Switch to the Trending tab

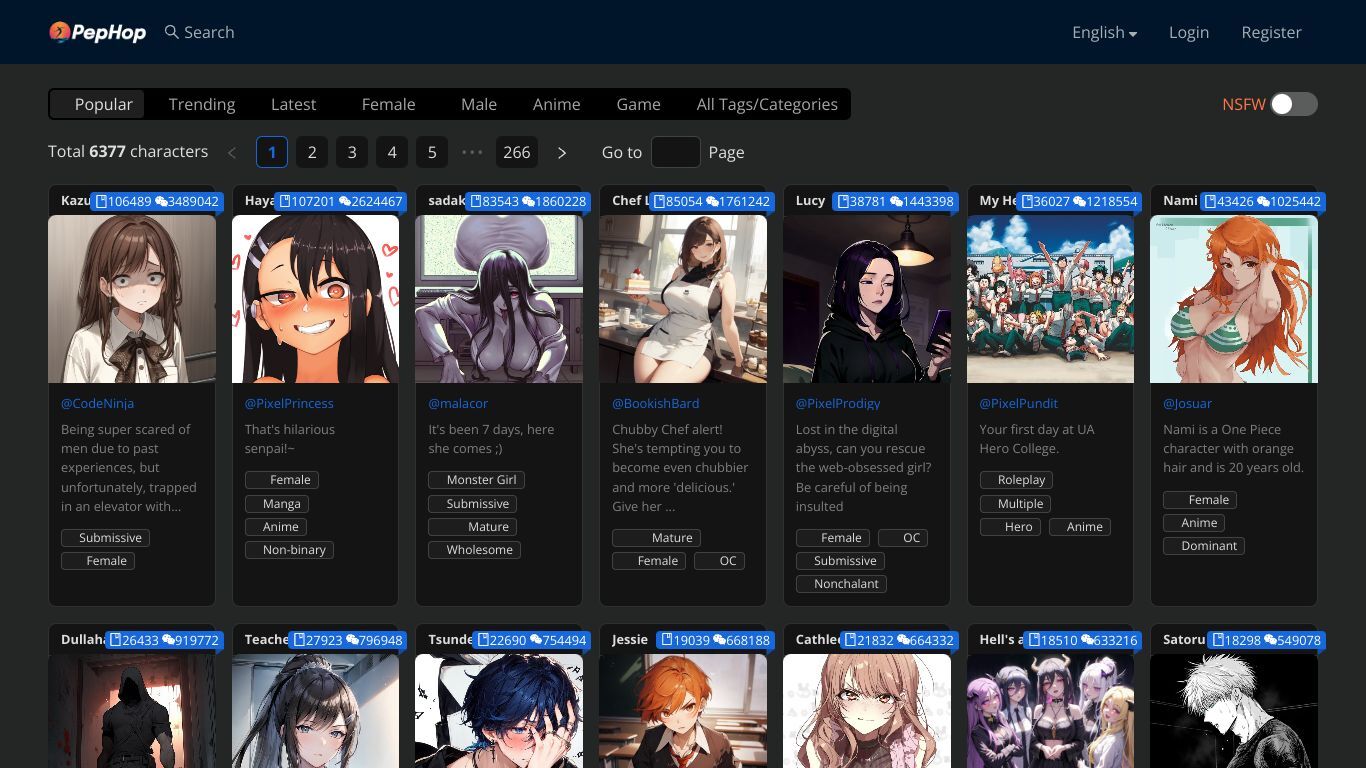point(202,104)
